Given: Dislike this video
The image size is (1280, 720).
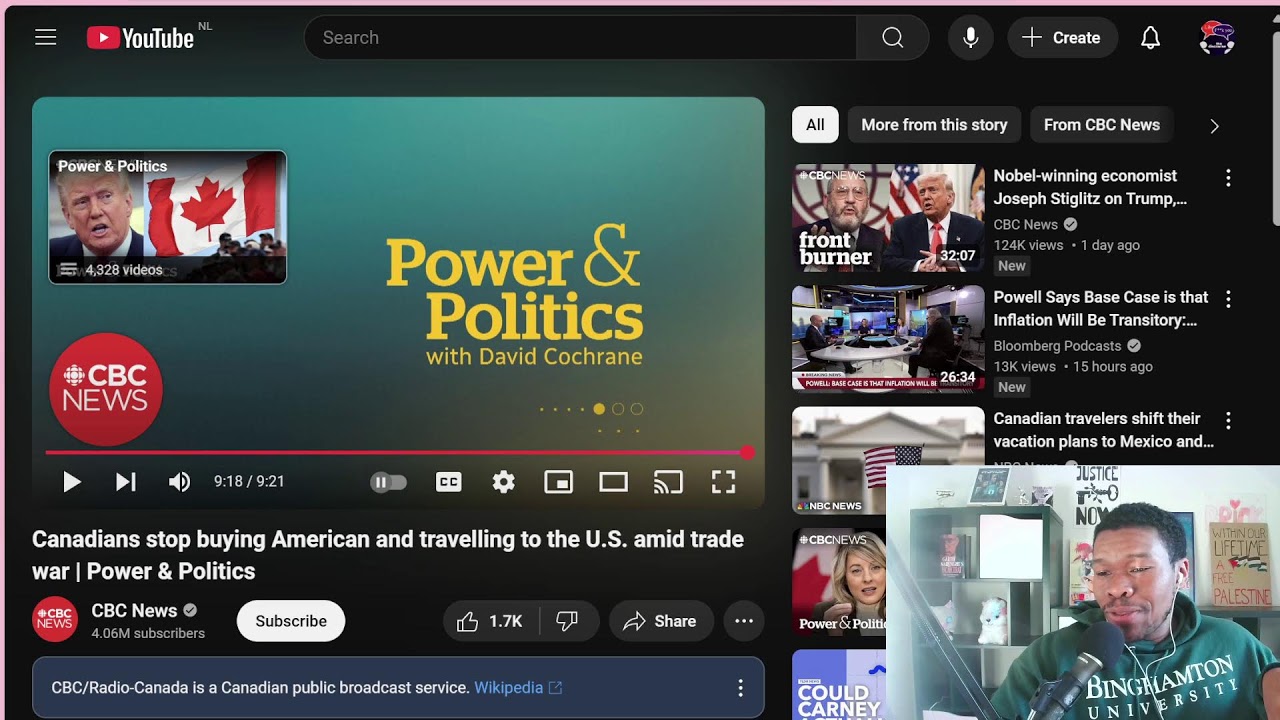Looking at the screenshot, I should (x=569, y=621).
